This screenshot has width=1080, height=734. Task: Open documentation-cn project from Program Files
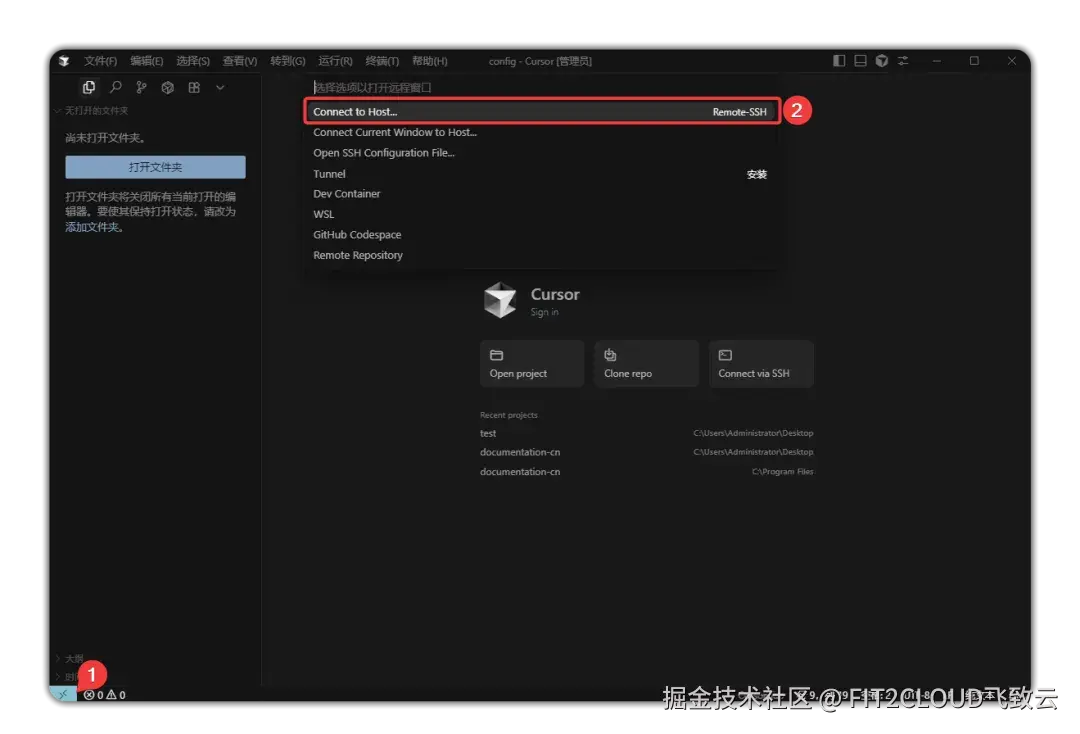coord(646,472)
